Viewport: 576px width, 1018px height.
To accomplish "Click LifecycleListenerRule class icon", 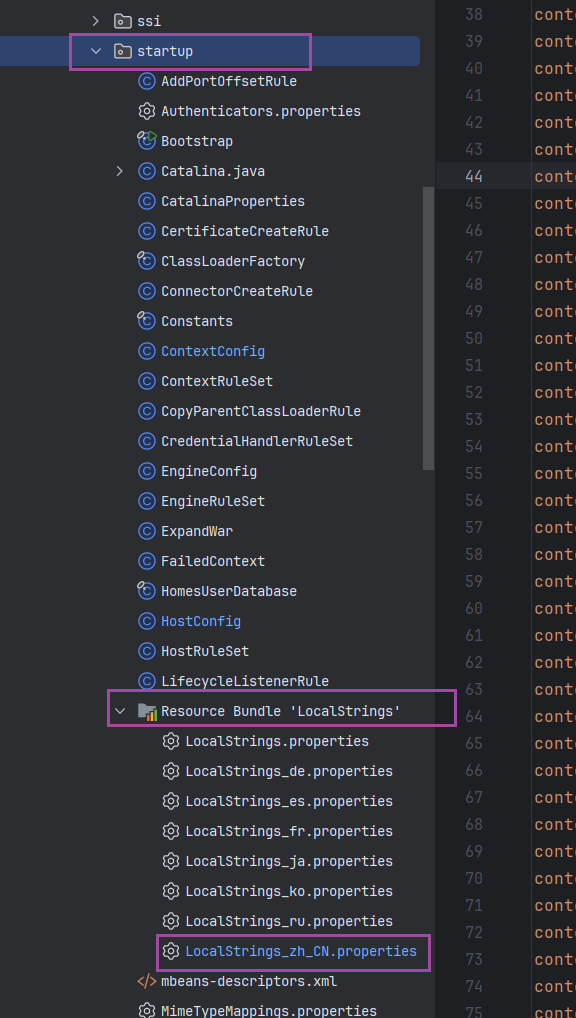I will coord(147,681).
